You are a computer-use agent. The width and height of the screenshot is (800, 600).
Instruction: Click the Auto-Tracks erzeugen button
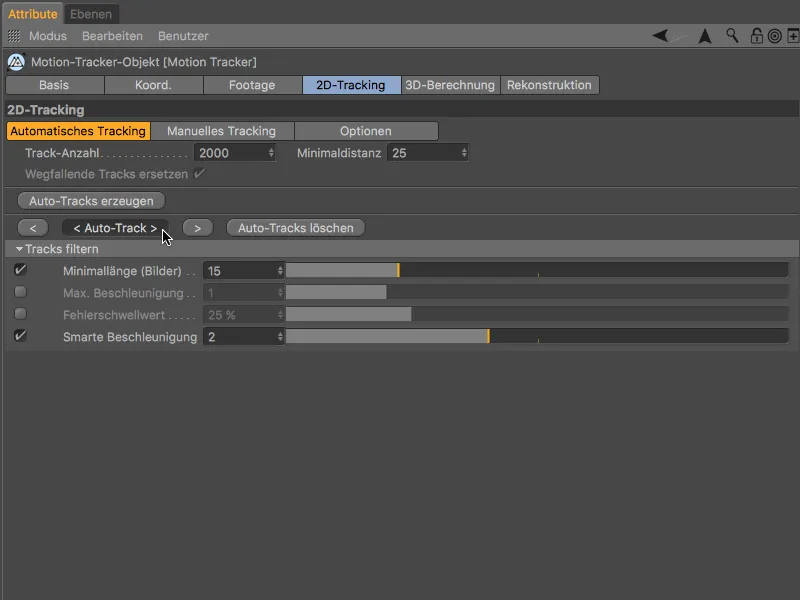pos(91,201)
